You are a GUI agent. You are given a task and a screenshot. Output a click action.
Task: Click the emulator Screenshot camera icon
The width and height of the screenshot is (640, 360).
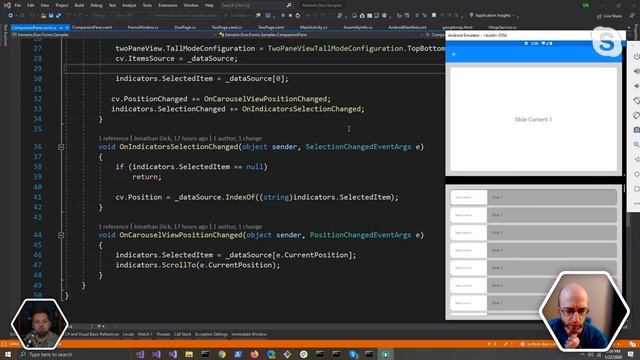pyautogui.click(x=636, y=130)
